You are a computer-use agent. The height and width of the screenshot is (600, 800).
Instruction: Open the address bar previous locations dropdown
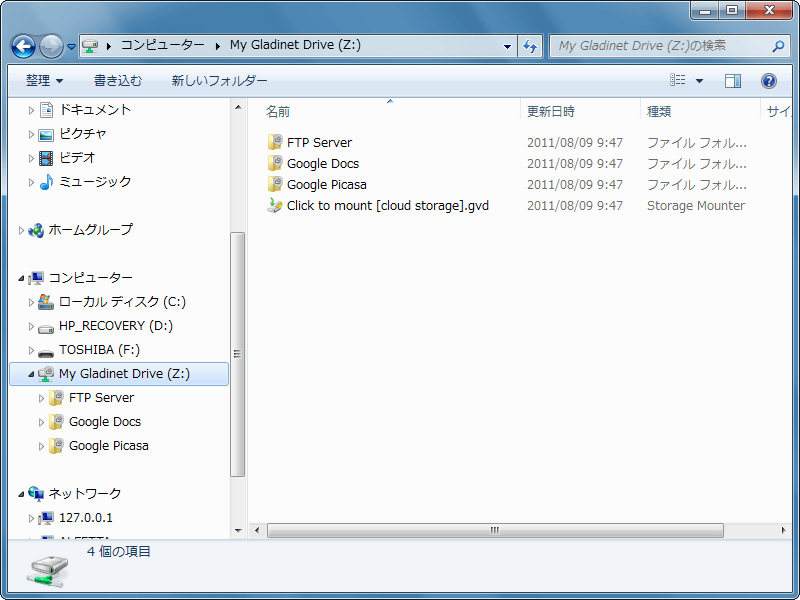point(507,46)
